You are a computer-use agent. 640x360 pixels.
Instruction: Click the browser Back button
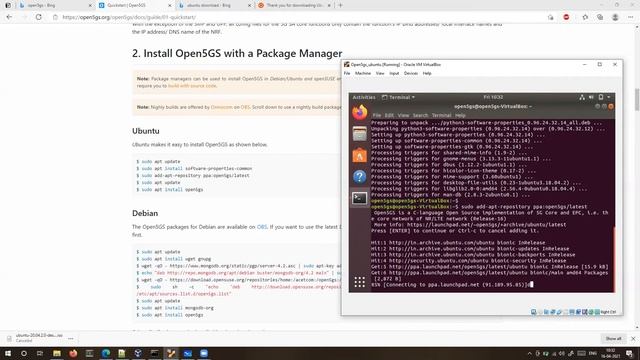[9, 17]
